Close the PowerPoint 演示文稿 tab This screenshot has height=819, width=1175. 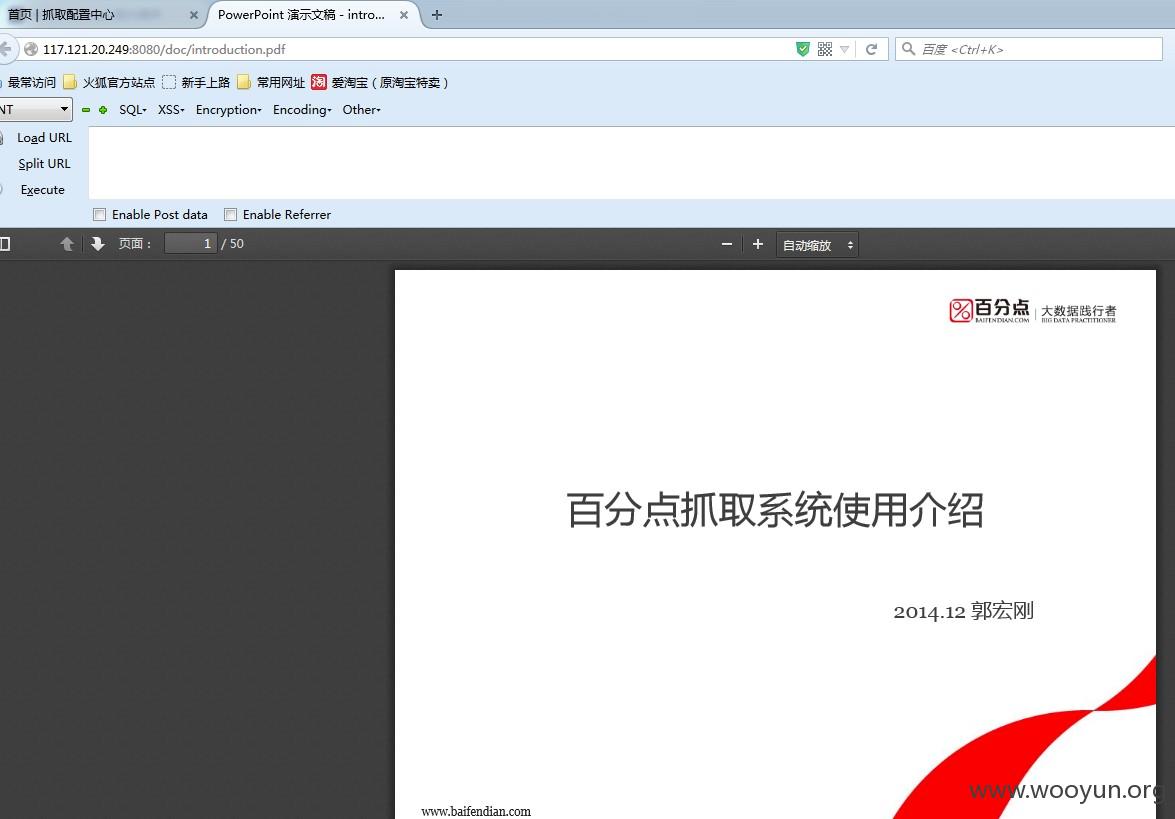[404, 15]
